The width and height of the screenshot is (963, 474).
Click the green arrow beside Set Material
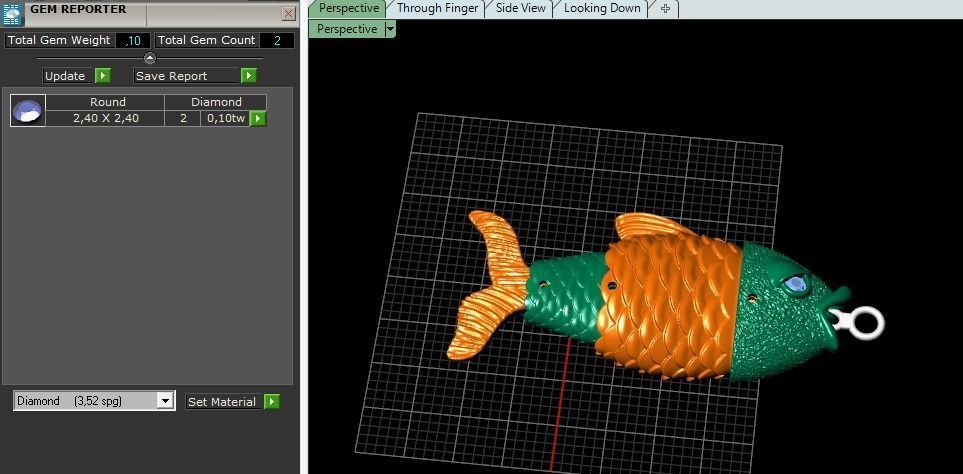tap(271, 402)
